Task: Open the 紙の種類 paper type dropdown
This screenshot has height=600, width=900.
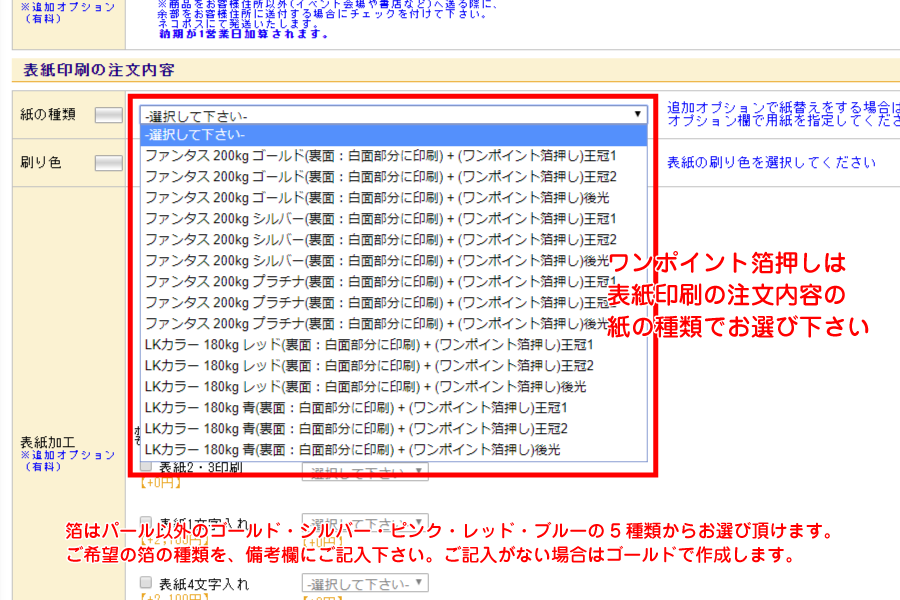Action: [394, 115]
